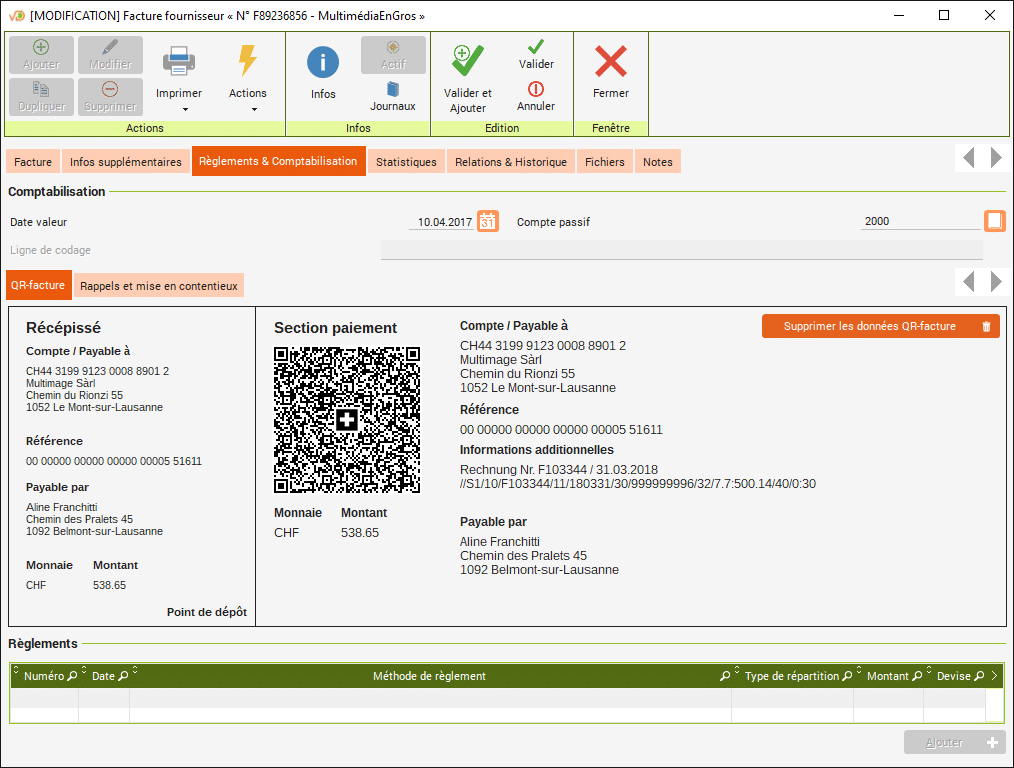
Task: Open the Relations & Historique tab
Action: pos(510,162)
